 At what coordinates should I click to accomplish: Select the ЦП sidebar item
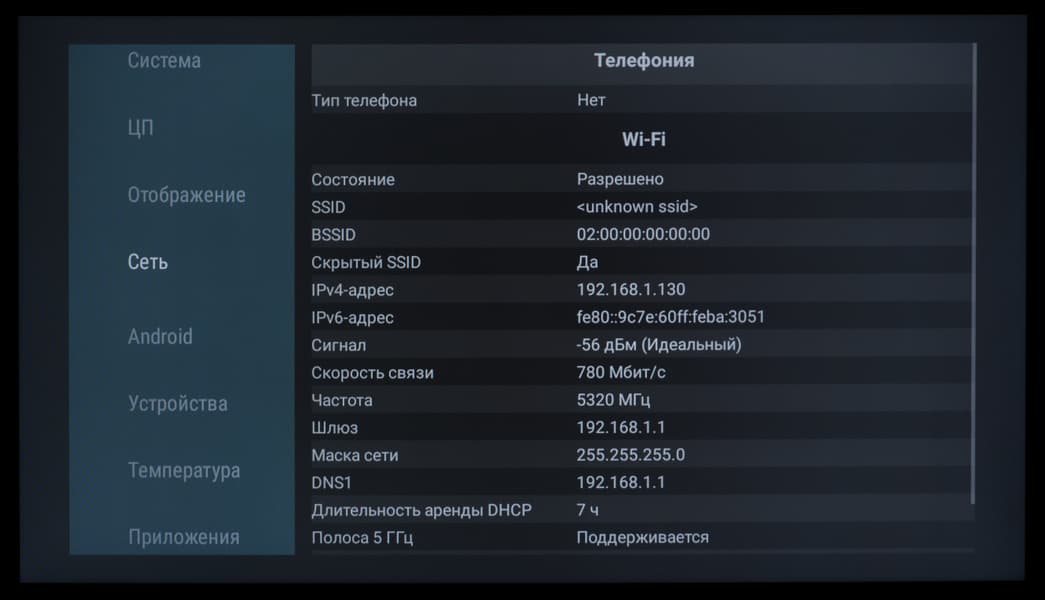point(141,128)
